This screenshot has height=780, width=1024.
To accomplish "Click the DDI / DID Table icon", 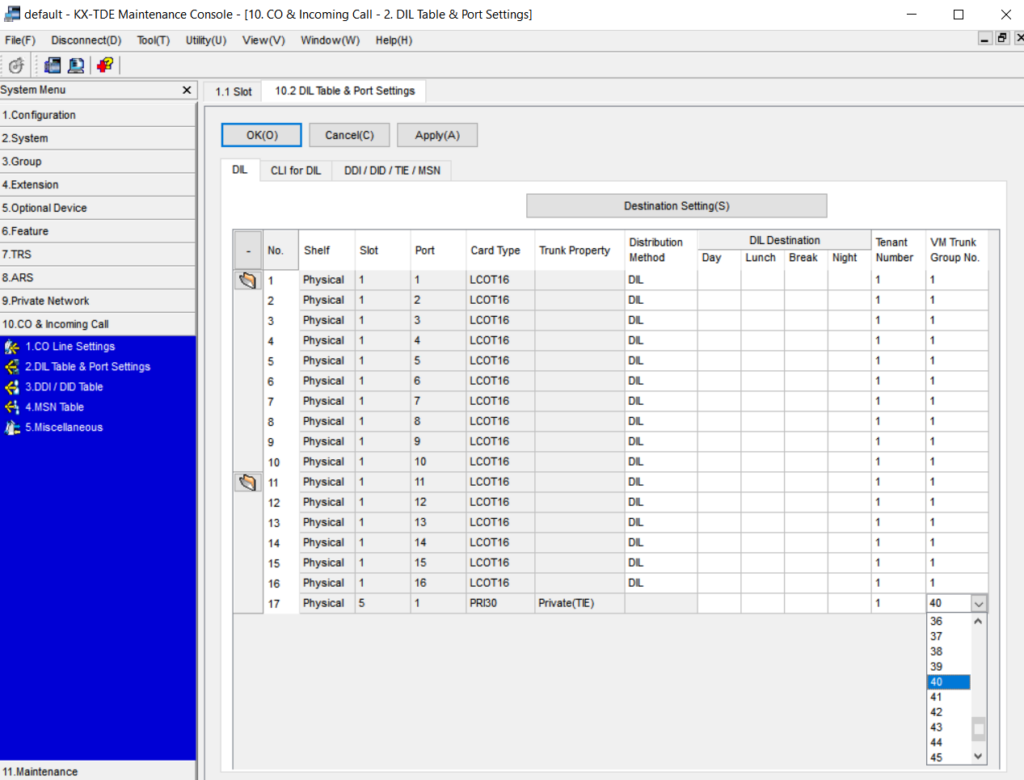I will pos(12,387).
